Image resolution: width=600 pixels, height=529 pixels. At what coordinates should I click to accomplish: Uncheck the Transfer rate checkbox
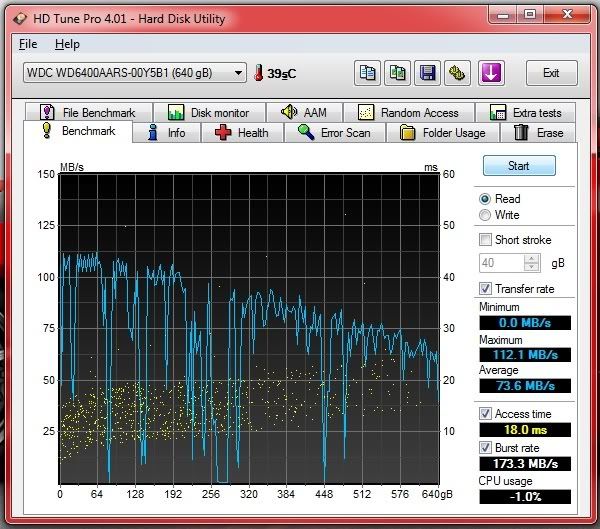[486, 289]
